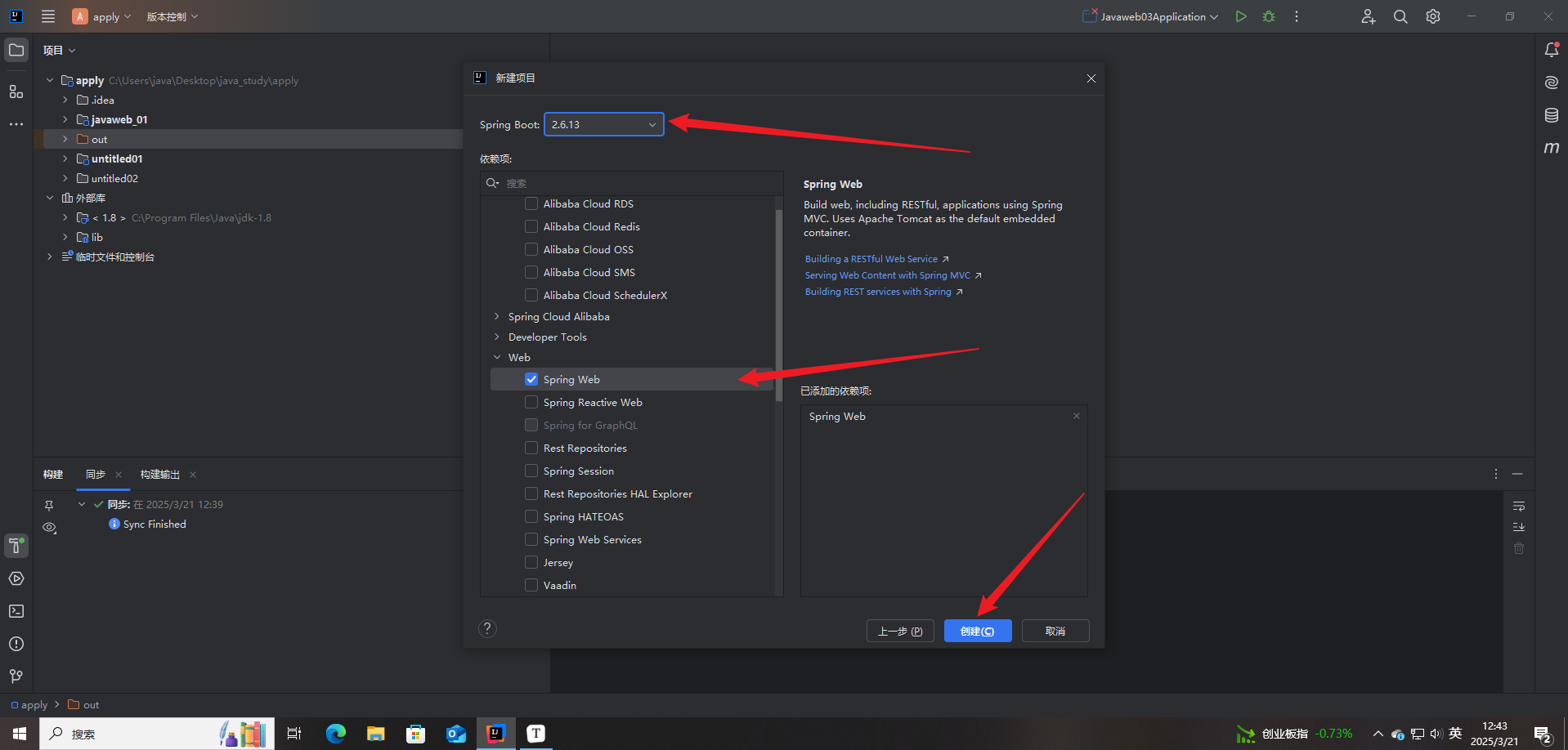Check Alibaba Cloud Redis dependency
The height and width of the screenshot is (750, 1568).
tap(531, 226)
